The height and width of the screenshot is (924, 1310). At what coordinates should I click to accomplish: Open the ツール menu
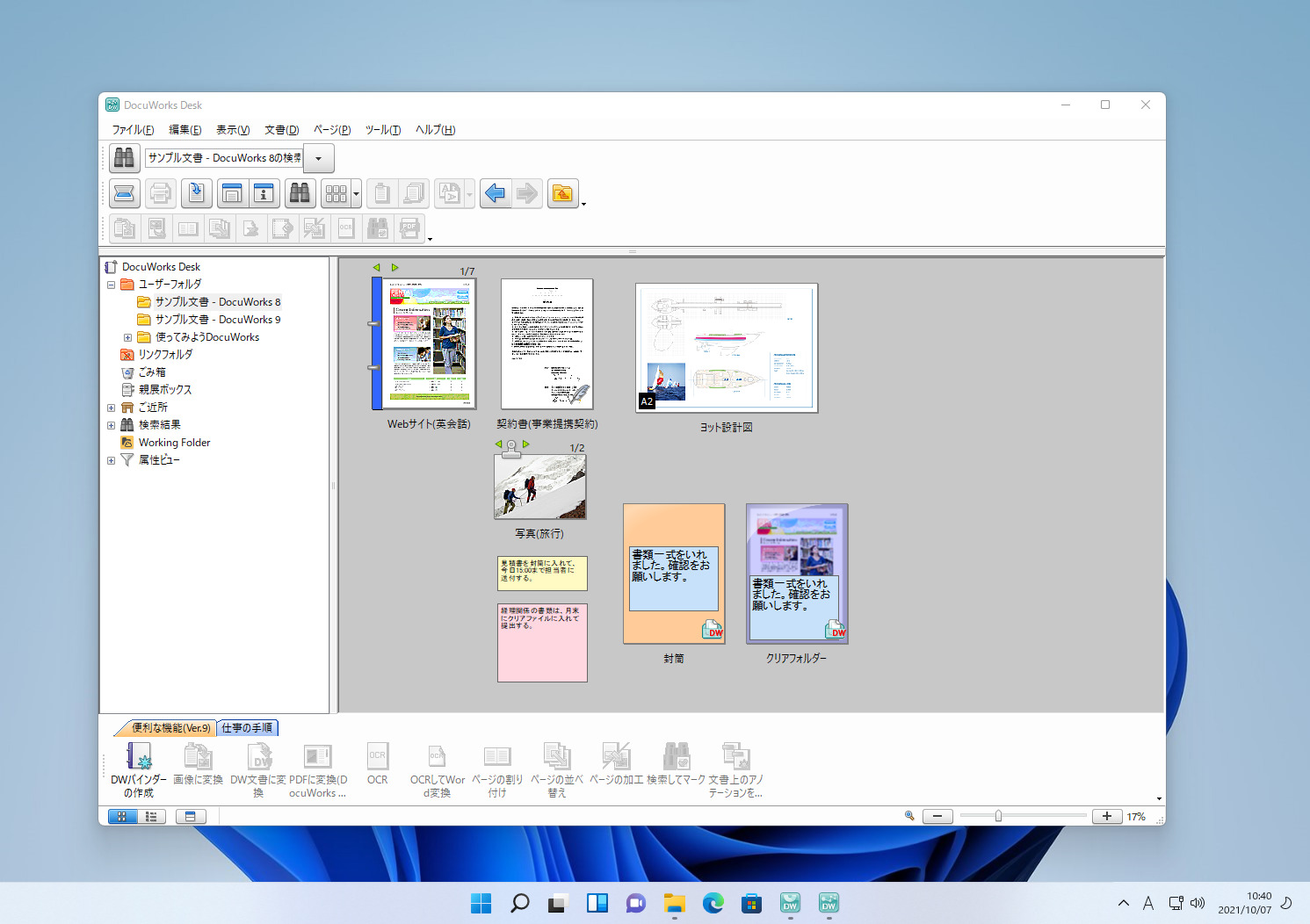[381, 129]
